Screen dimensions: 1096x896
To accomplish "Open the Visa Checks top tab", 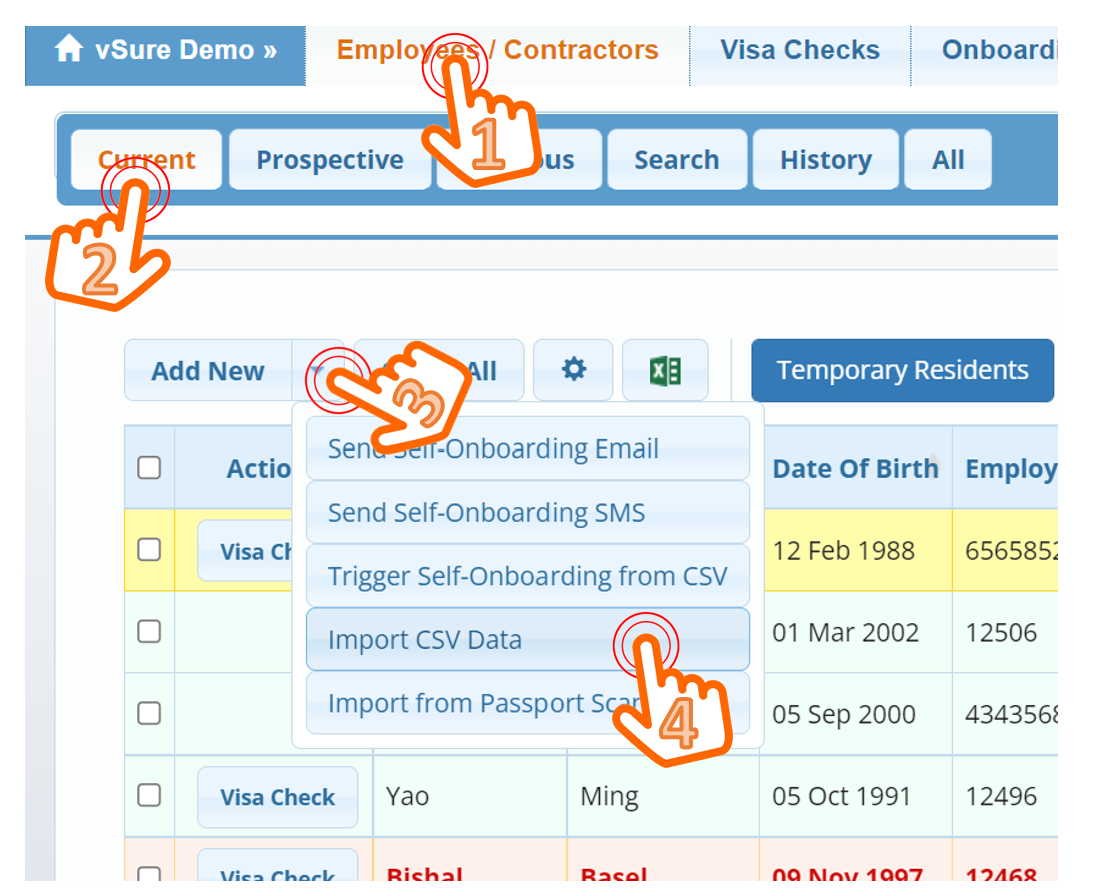I will 799,50.
